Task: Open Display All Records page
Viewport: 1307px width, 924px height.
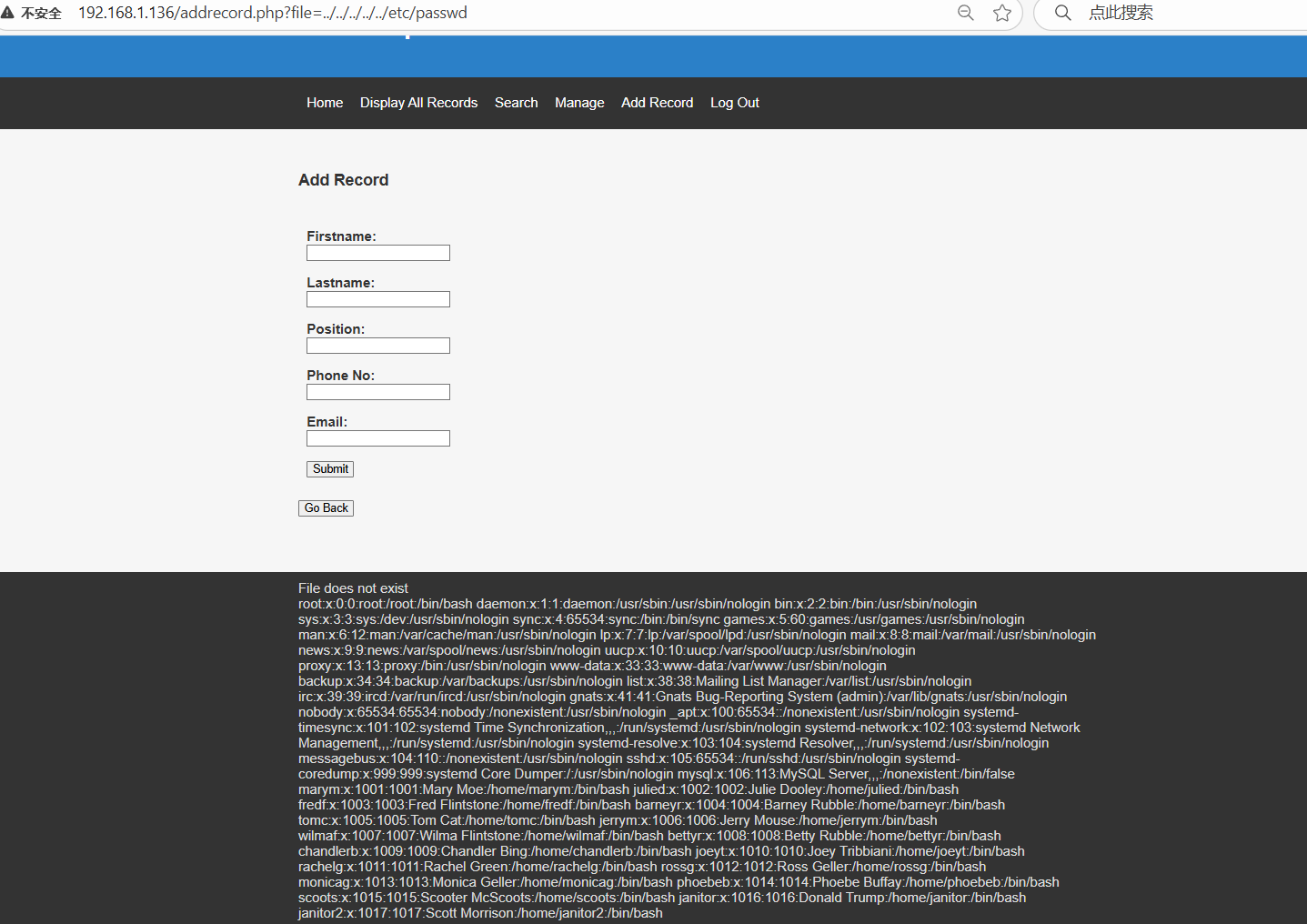Action: pyautogui.click(x=418, y=103)
